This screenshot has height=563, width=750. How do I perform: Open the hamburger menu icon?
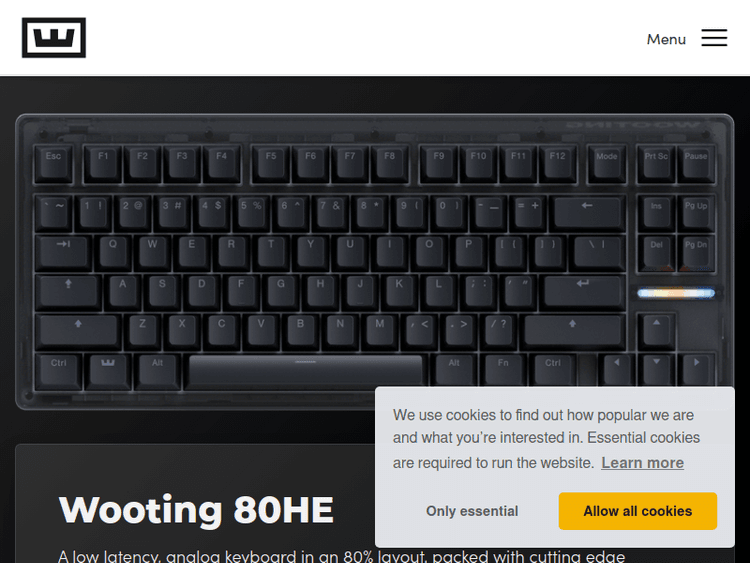(x=714, y=38)
